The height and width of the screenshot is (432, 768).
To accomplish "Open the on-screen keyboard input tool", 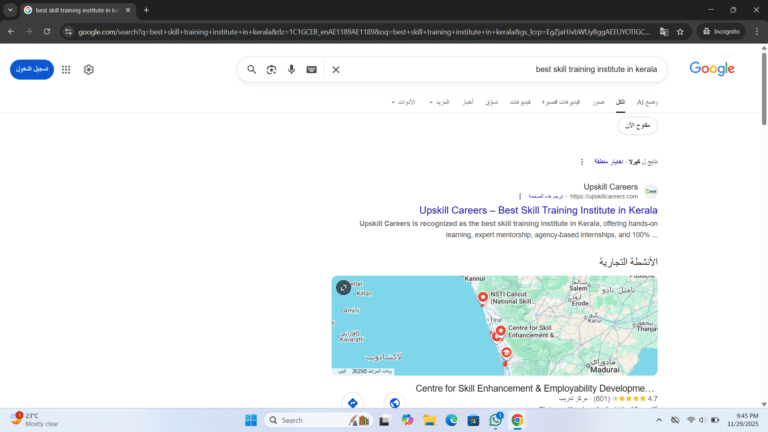I will click(x=312, y=70).
